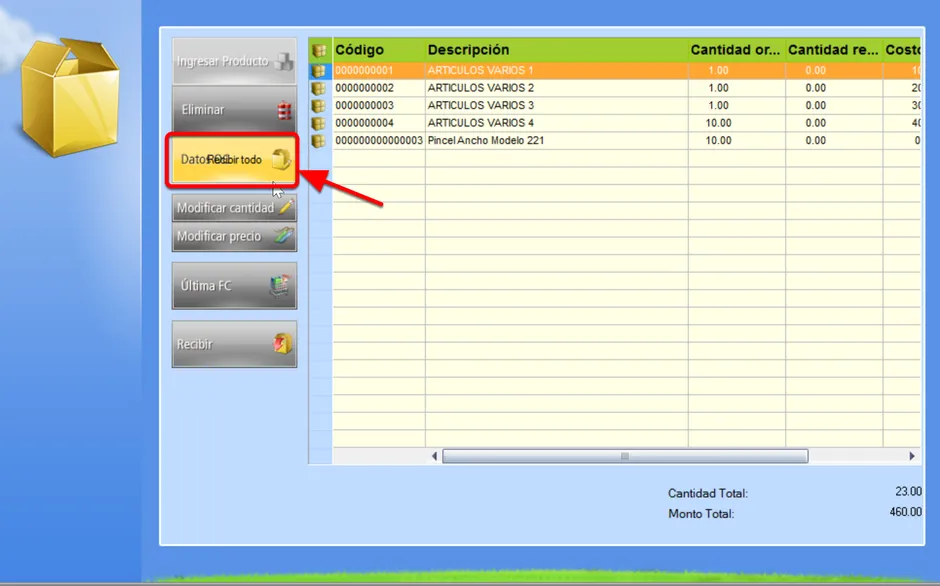The height and width of the screenshot is (586, 940).
Task: Click the Cantidad Total value 23.00
Action: [x=908, y=492]
